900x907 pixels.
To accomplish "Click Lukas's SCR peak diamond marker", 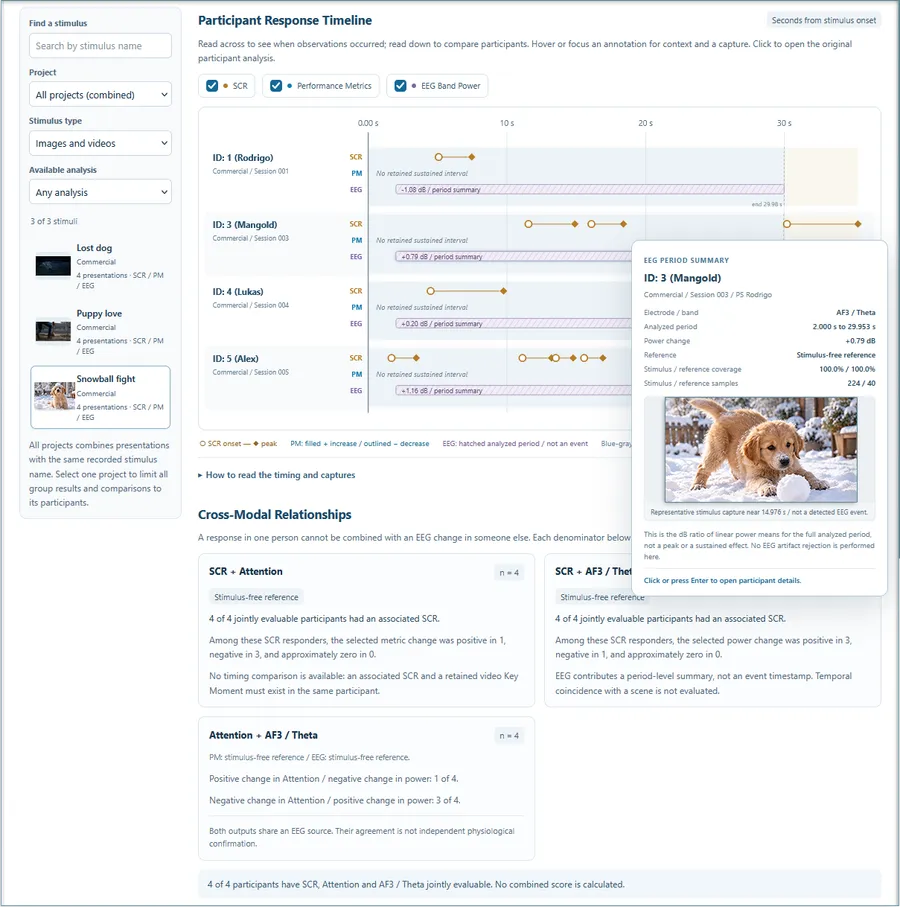I will (x=504, y=291).
